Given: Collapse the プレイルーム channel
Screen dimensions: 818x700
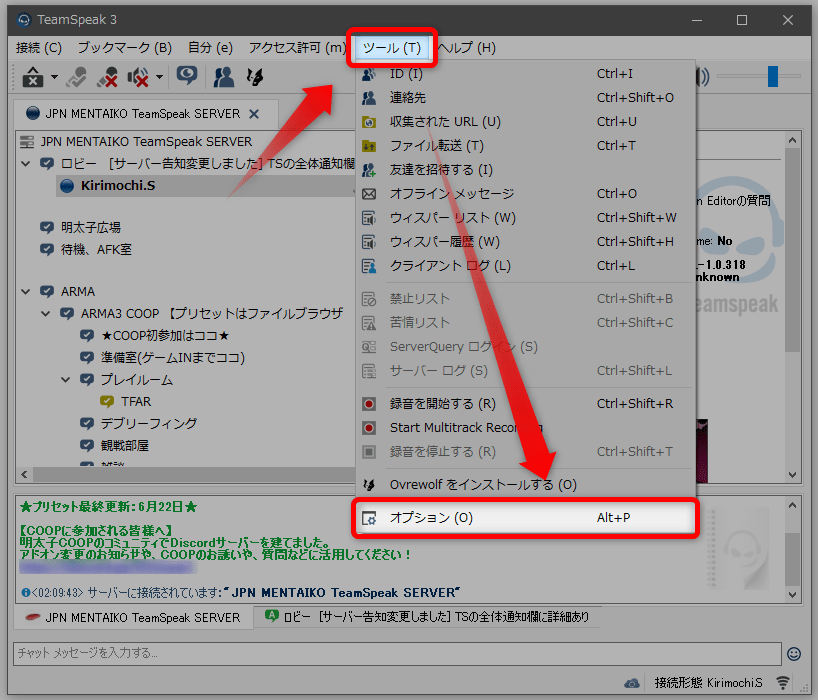Looking at the screenshot, I should pyautogui.click(x=66, y=380).
